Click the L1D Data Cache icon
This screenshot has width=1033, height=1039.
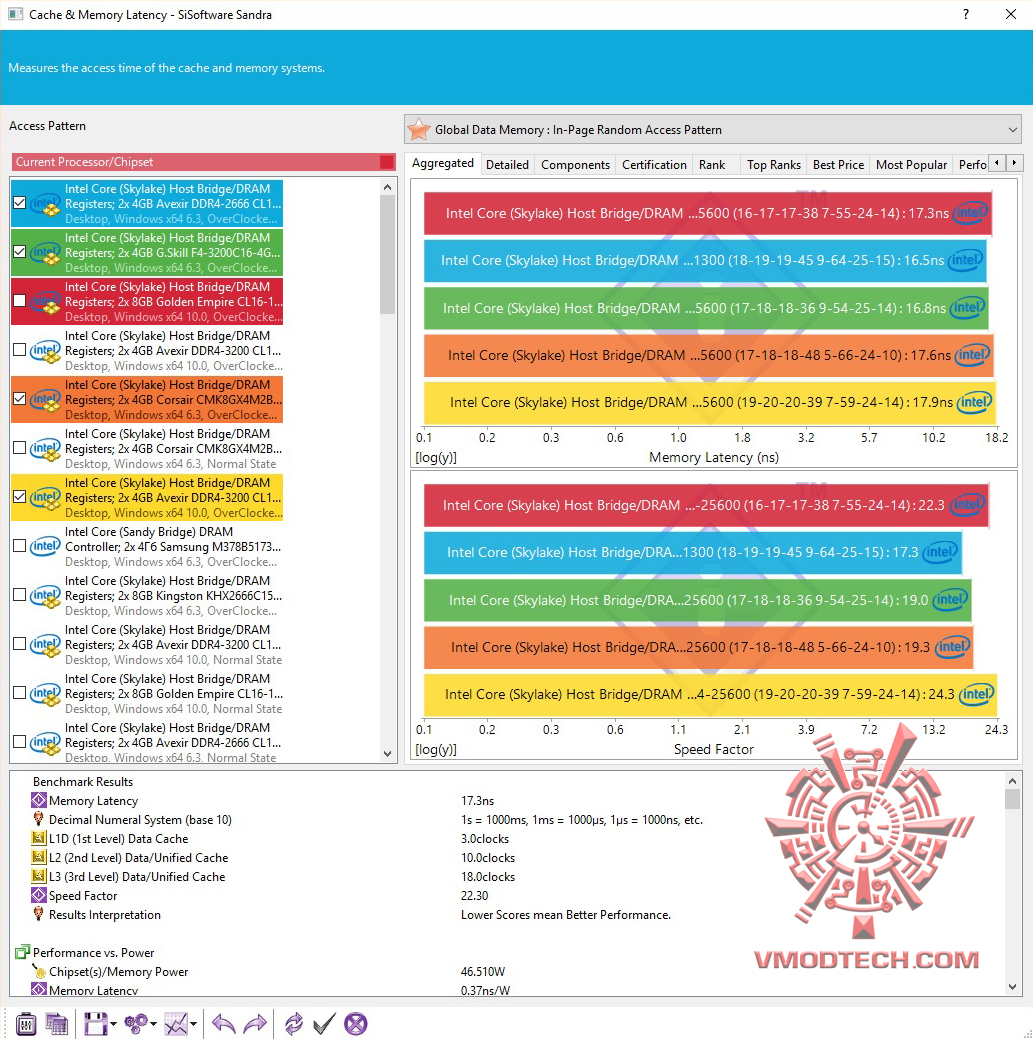click(x=39, y=838)
